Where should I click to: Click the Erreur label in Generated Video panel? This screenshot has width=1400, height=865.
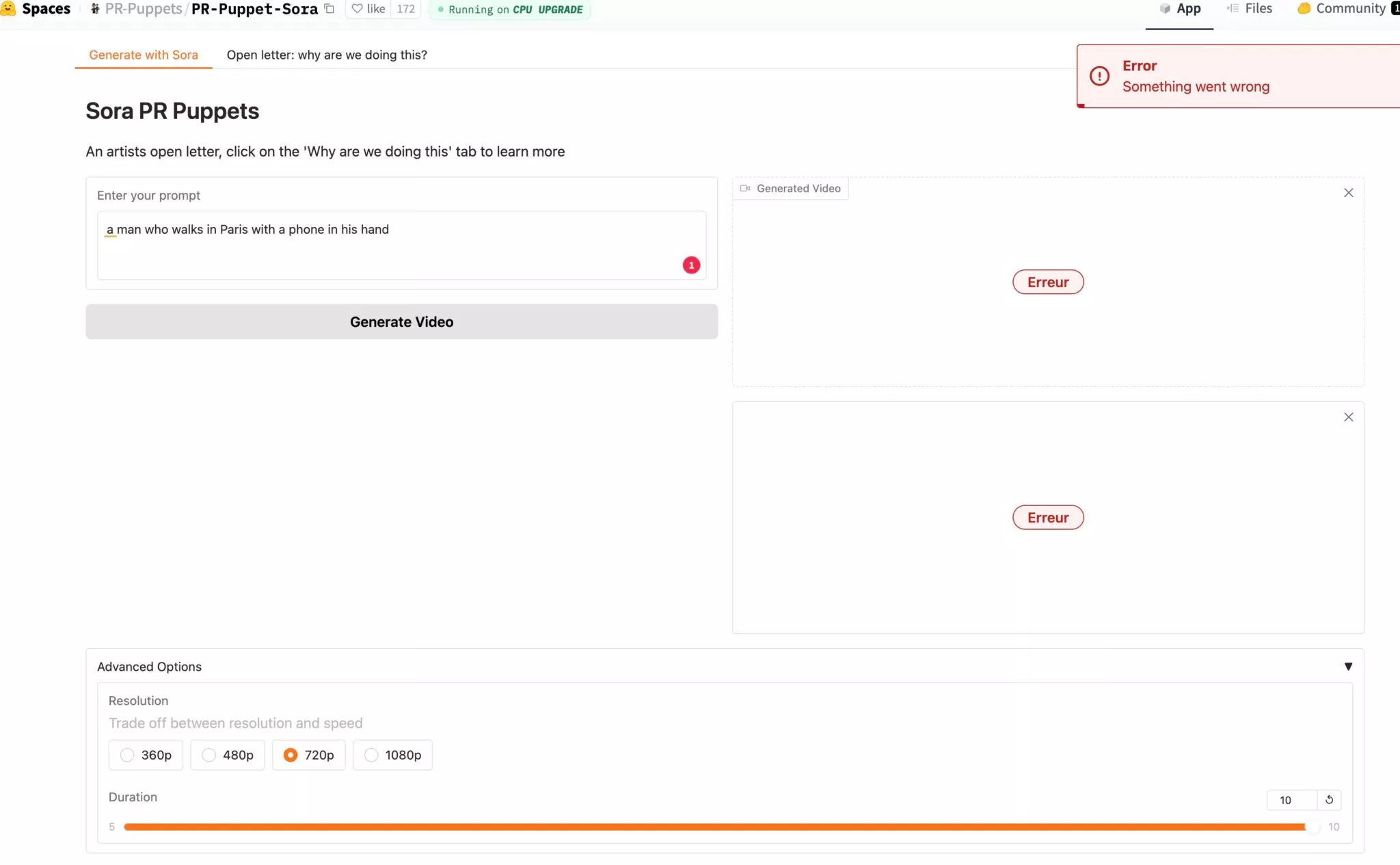point(1048,282)
